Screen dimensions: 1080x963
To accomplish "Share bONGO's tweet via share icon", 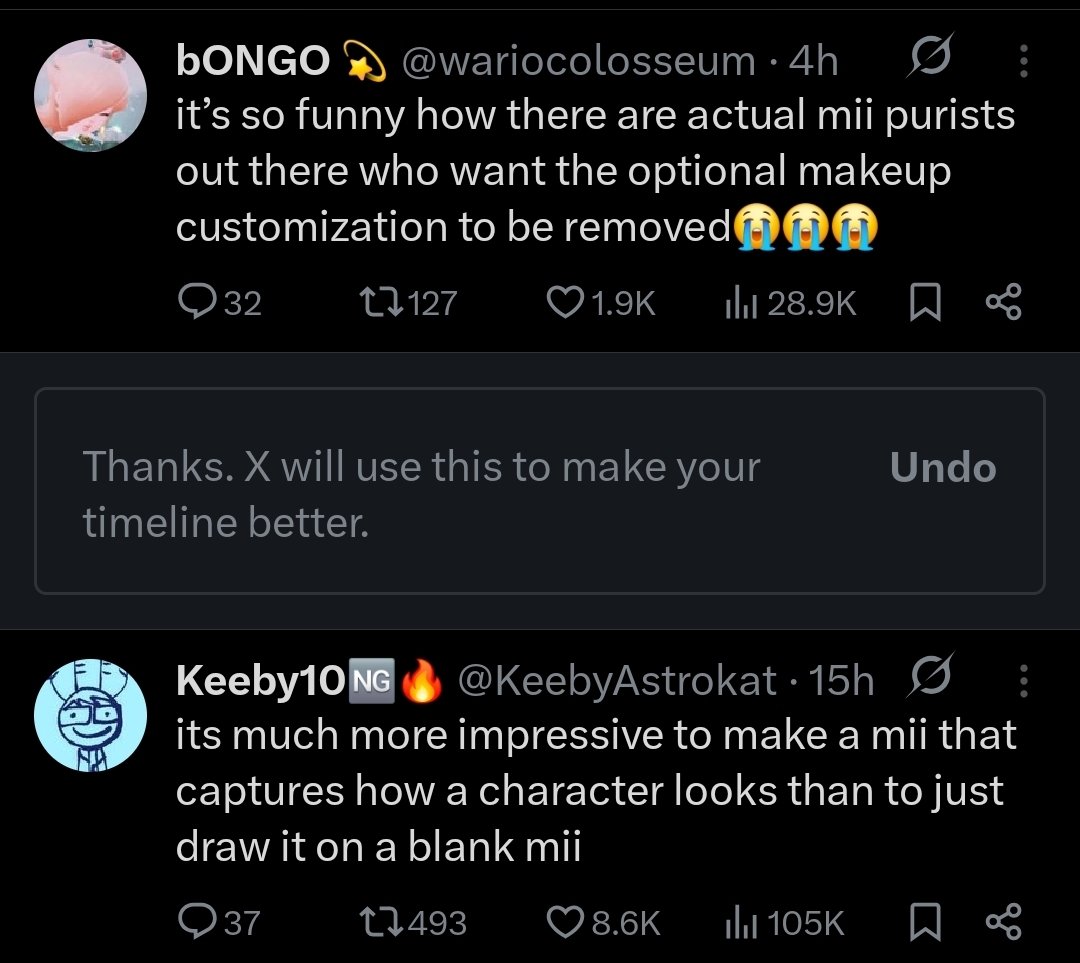I will point(1002,302).
